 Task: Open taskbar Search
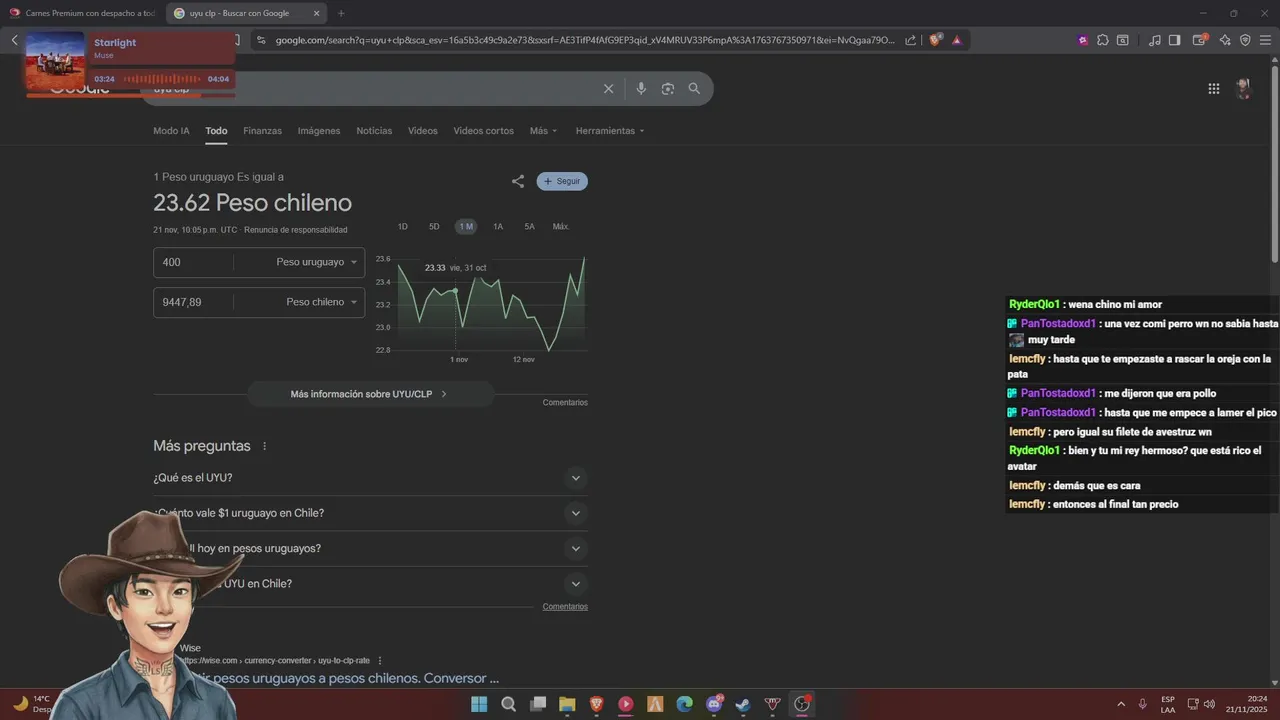[508, 704]
